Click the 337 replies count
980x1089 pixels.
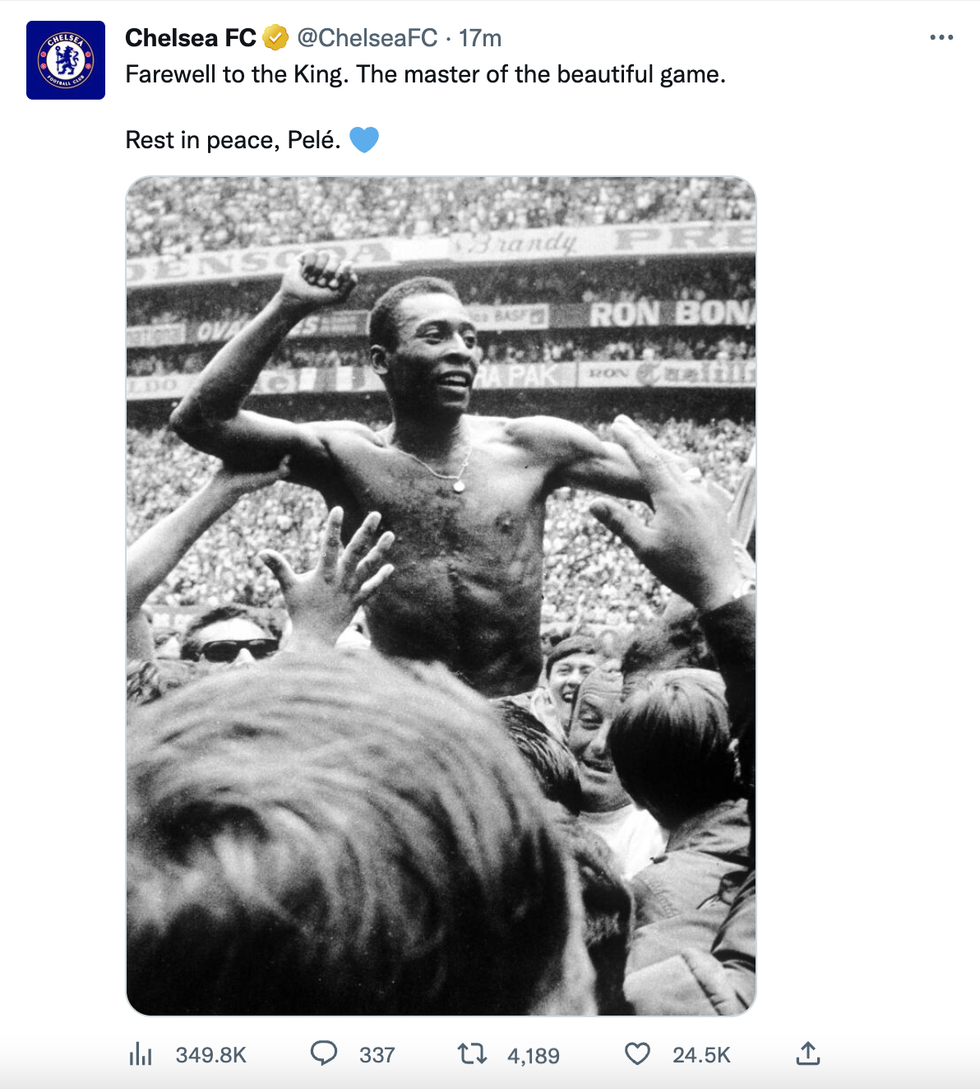(377, 1054)
